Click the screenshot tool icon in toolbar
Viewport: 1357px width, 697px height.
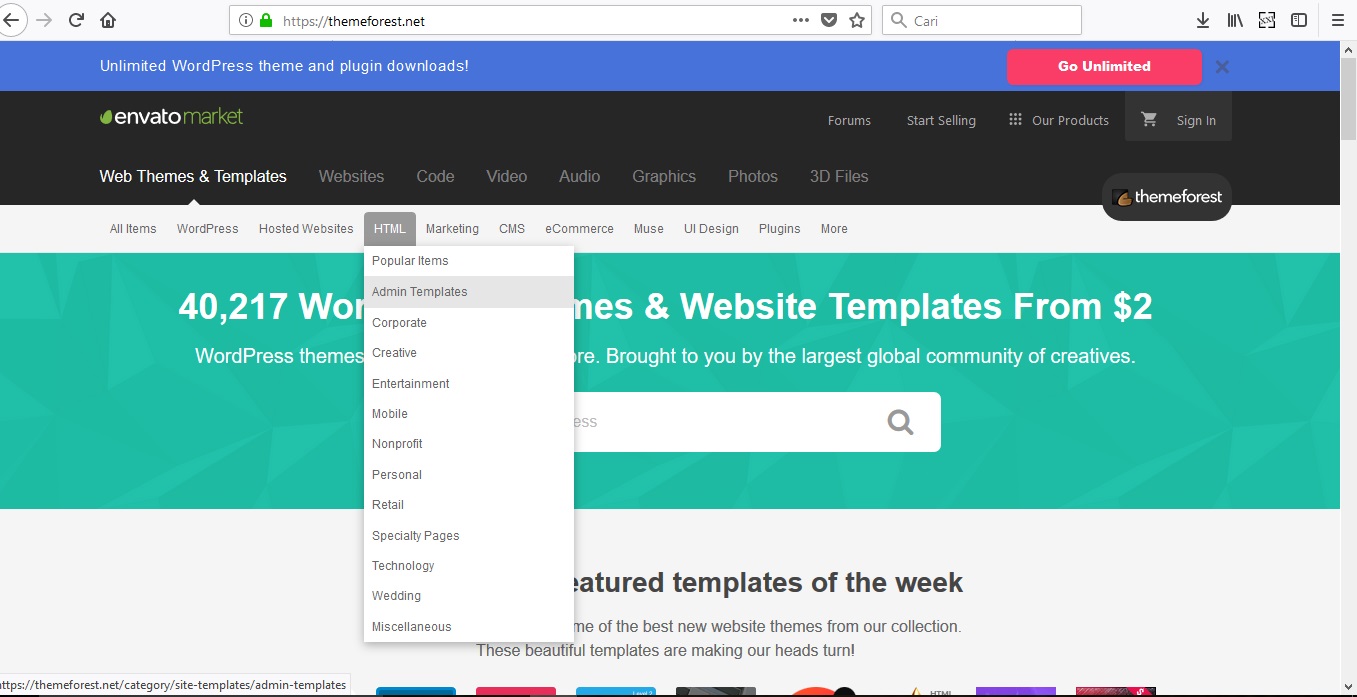tap(1267, 20)
